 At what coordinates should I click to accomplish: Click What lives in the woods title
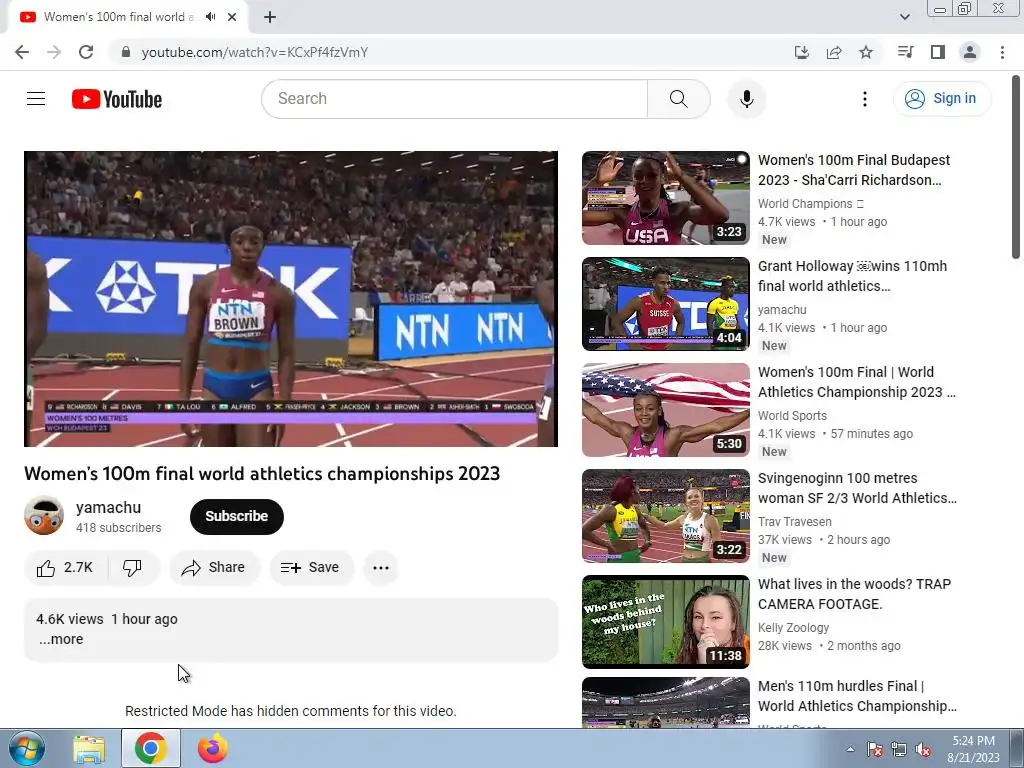pos(854,594)
